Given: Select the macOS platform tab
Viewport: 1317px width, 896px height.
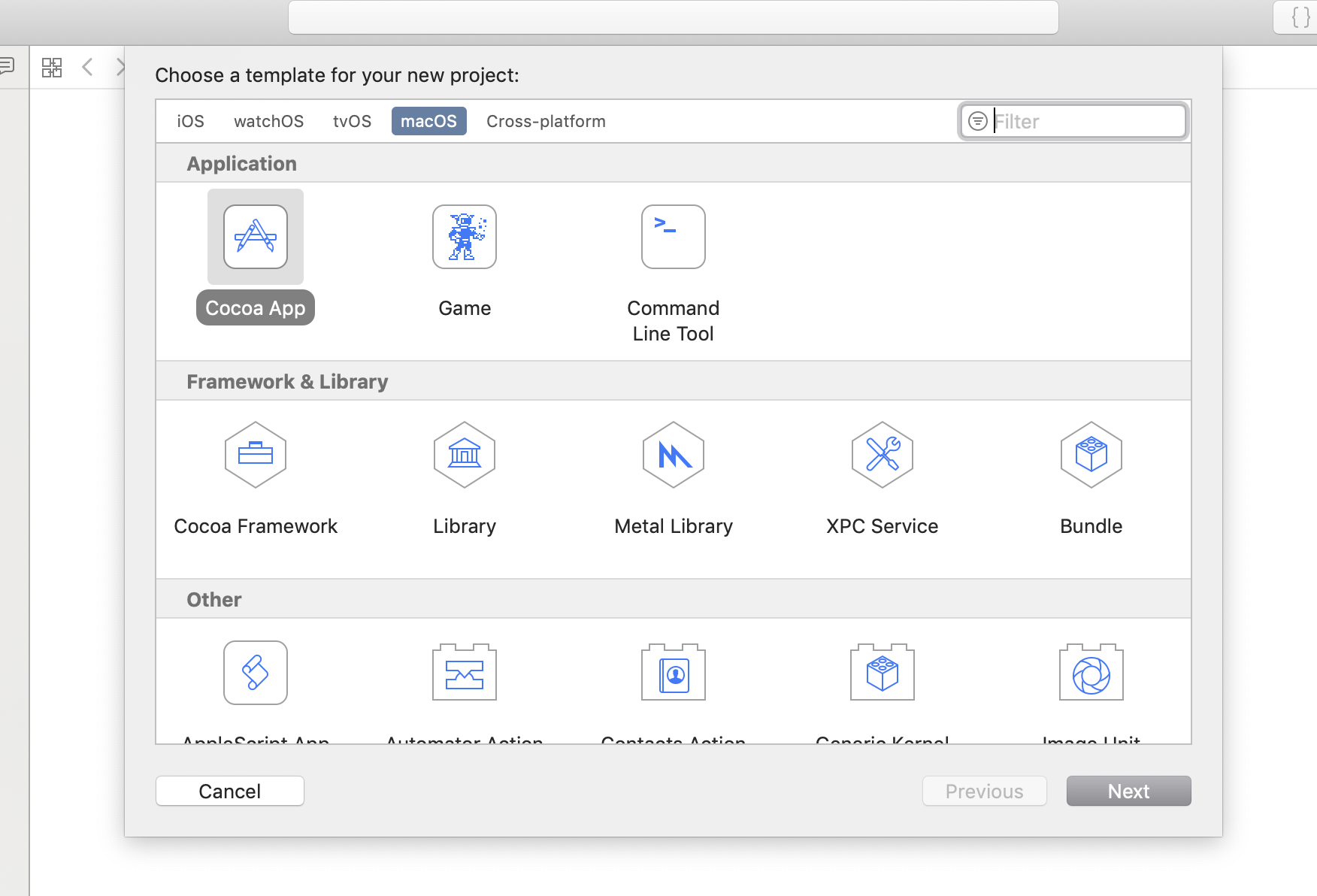Looking at the screenshot, I should click(x=429, y=121).
